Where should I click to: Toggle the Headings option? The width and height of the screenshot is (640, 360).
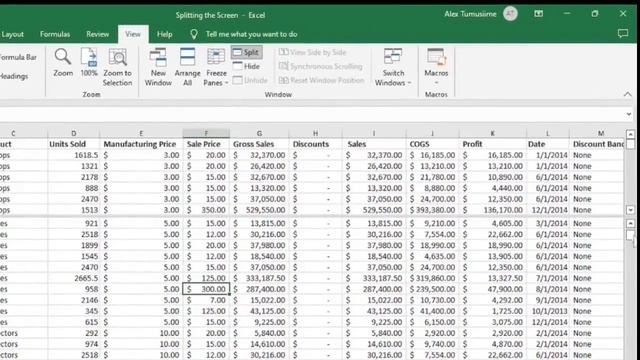(14, 76)
